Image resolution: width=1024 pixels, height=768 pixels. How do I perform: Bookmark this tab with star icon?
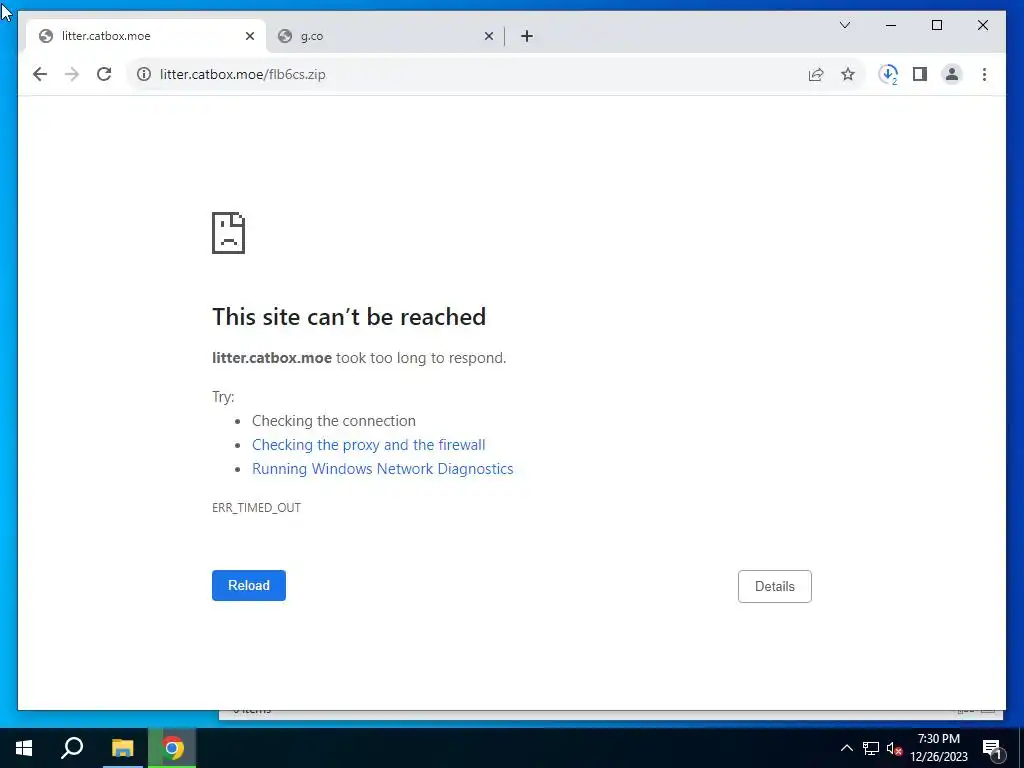click(848, 74)
